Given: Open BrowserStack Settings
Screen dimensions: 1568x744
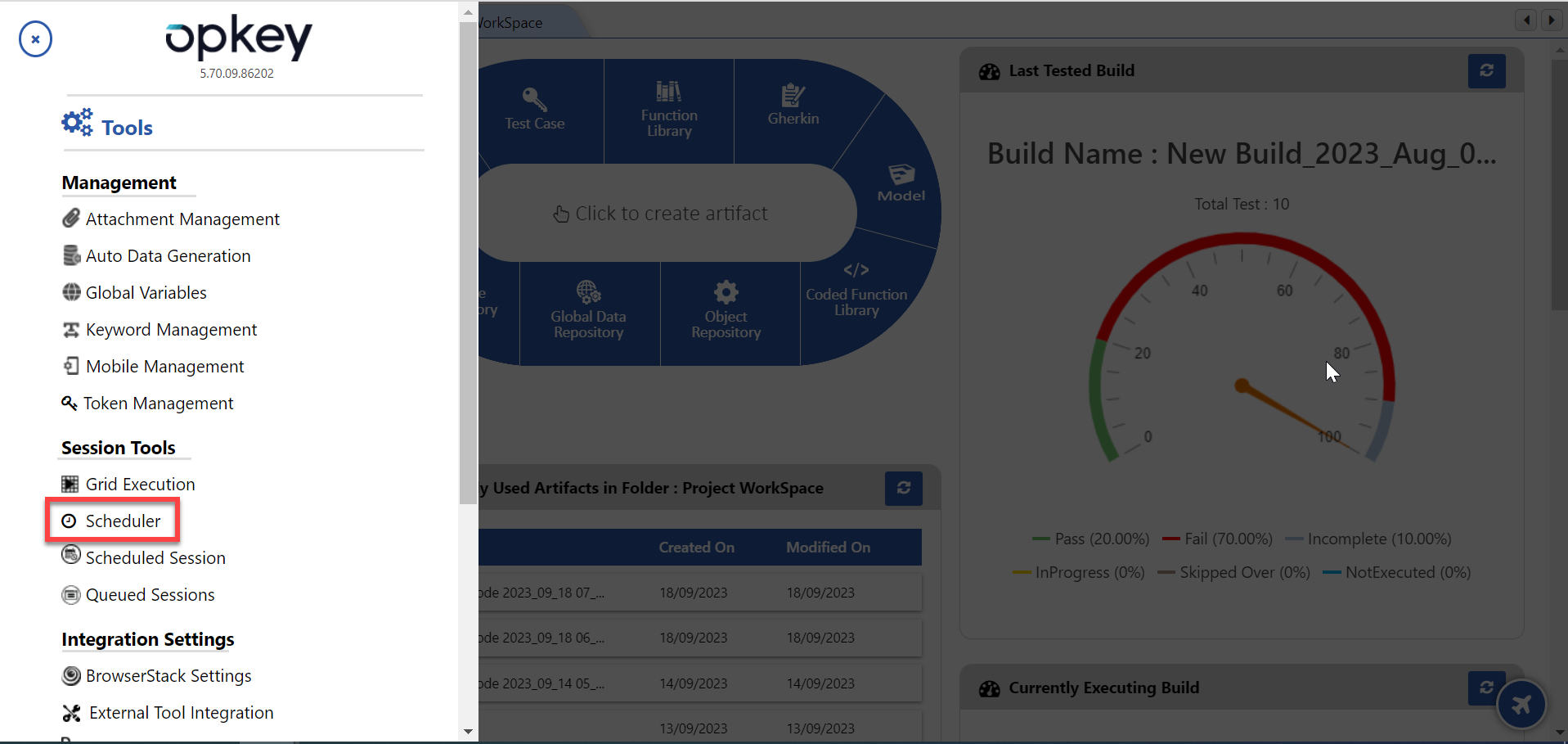Looking at the screenshot, I should tap(157, 675).
